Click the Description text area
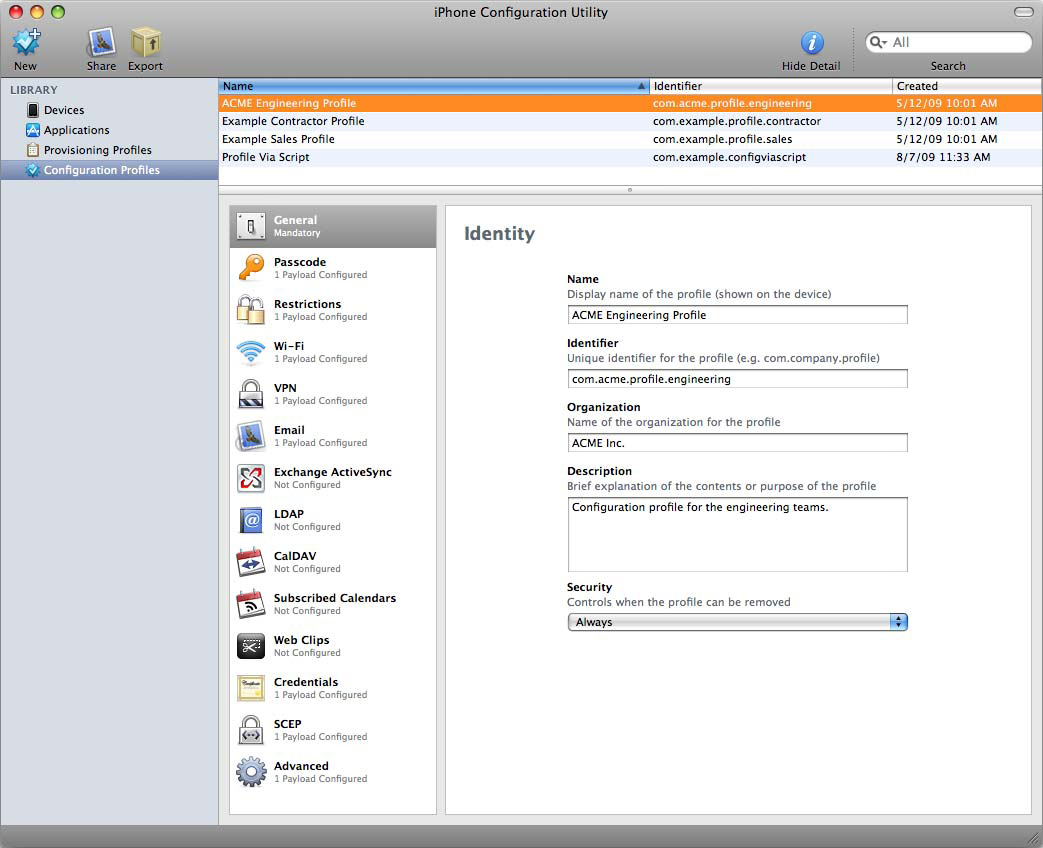Screen dimensions: 1043x848 pos(737,535)
